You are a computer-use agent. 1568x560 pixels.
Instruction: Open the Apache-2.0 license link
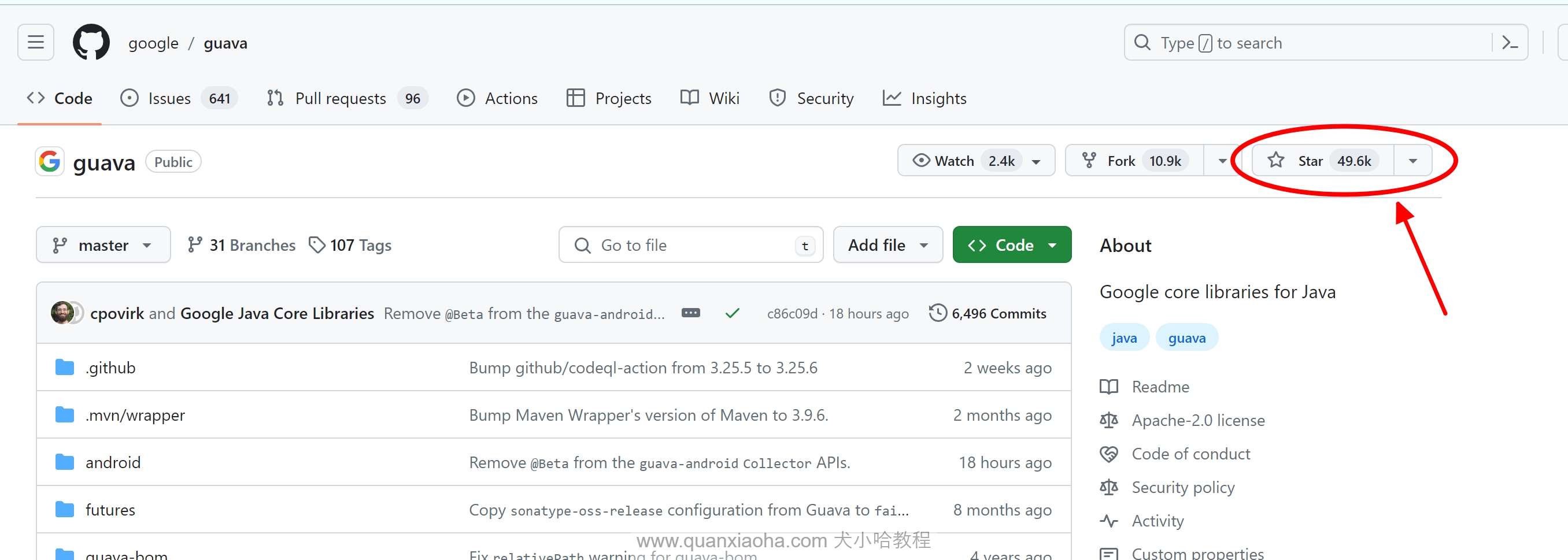1197,420
